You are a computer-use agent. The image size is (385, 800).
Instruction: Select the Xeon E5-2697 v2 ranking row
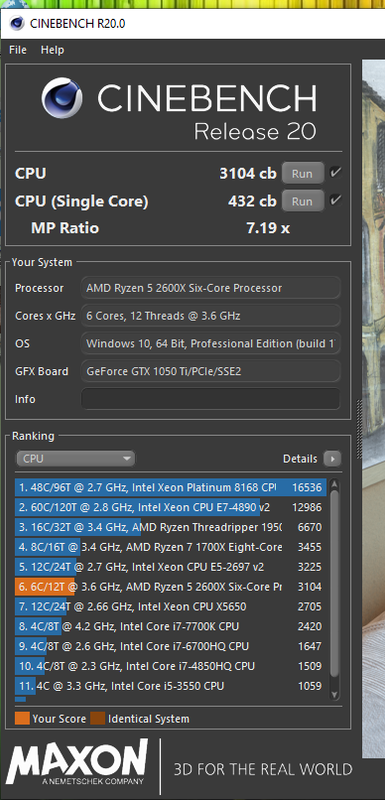(170, 567)
